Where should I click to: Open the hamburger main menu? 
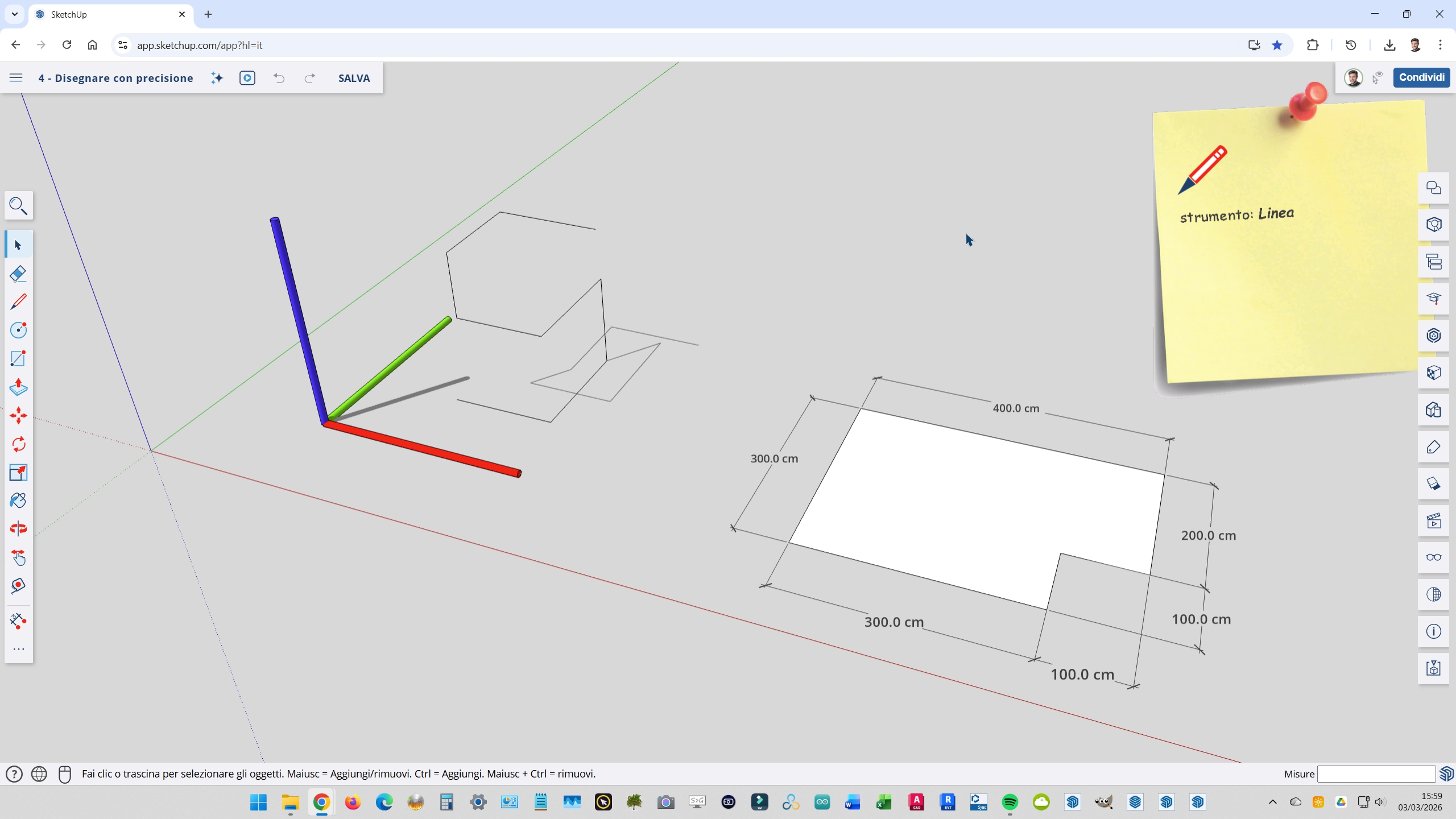tap(16, 78)
